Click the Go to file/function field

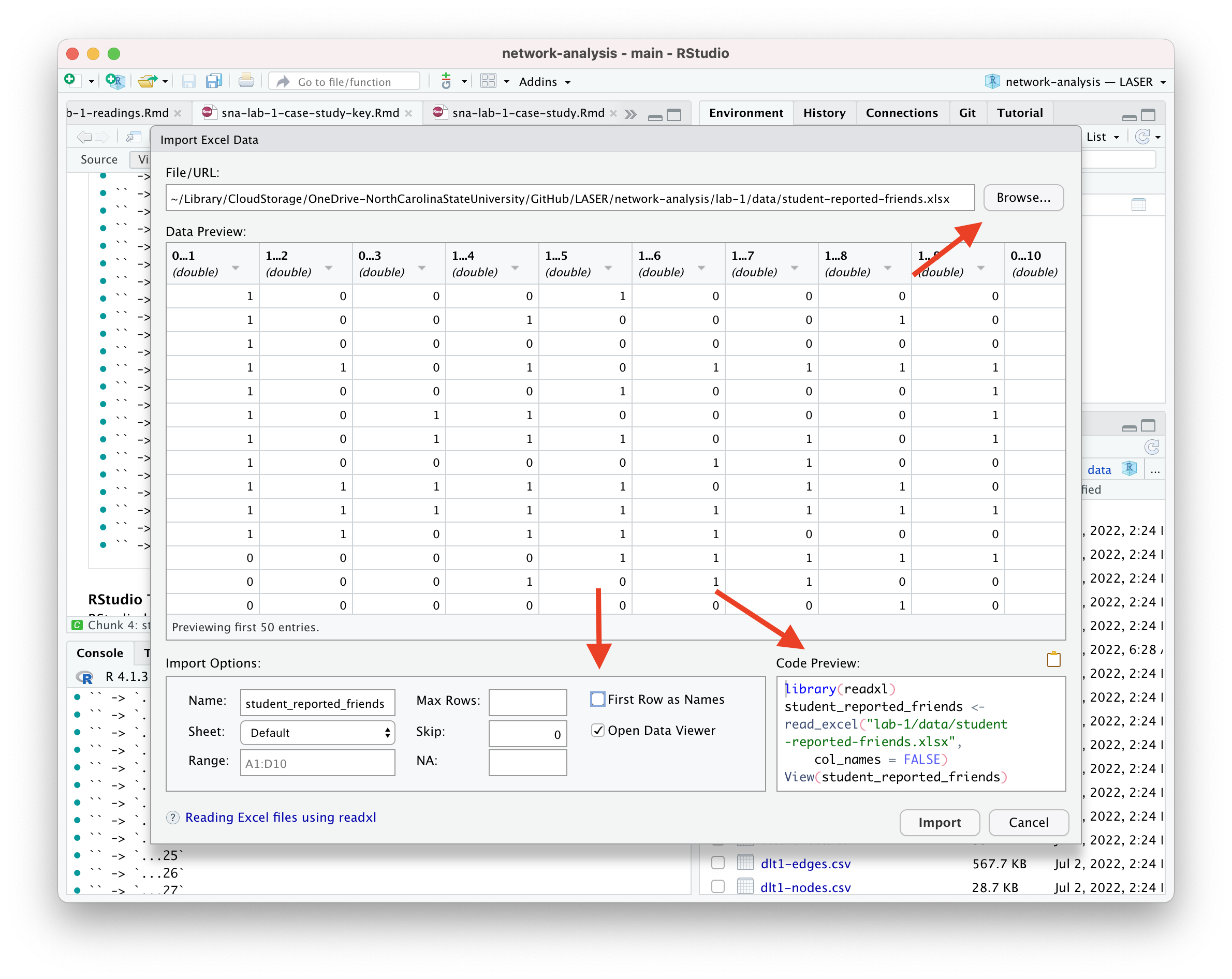[x=345, y=82]
